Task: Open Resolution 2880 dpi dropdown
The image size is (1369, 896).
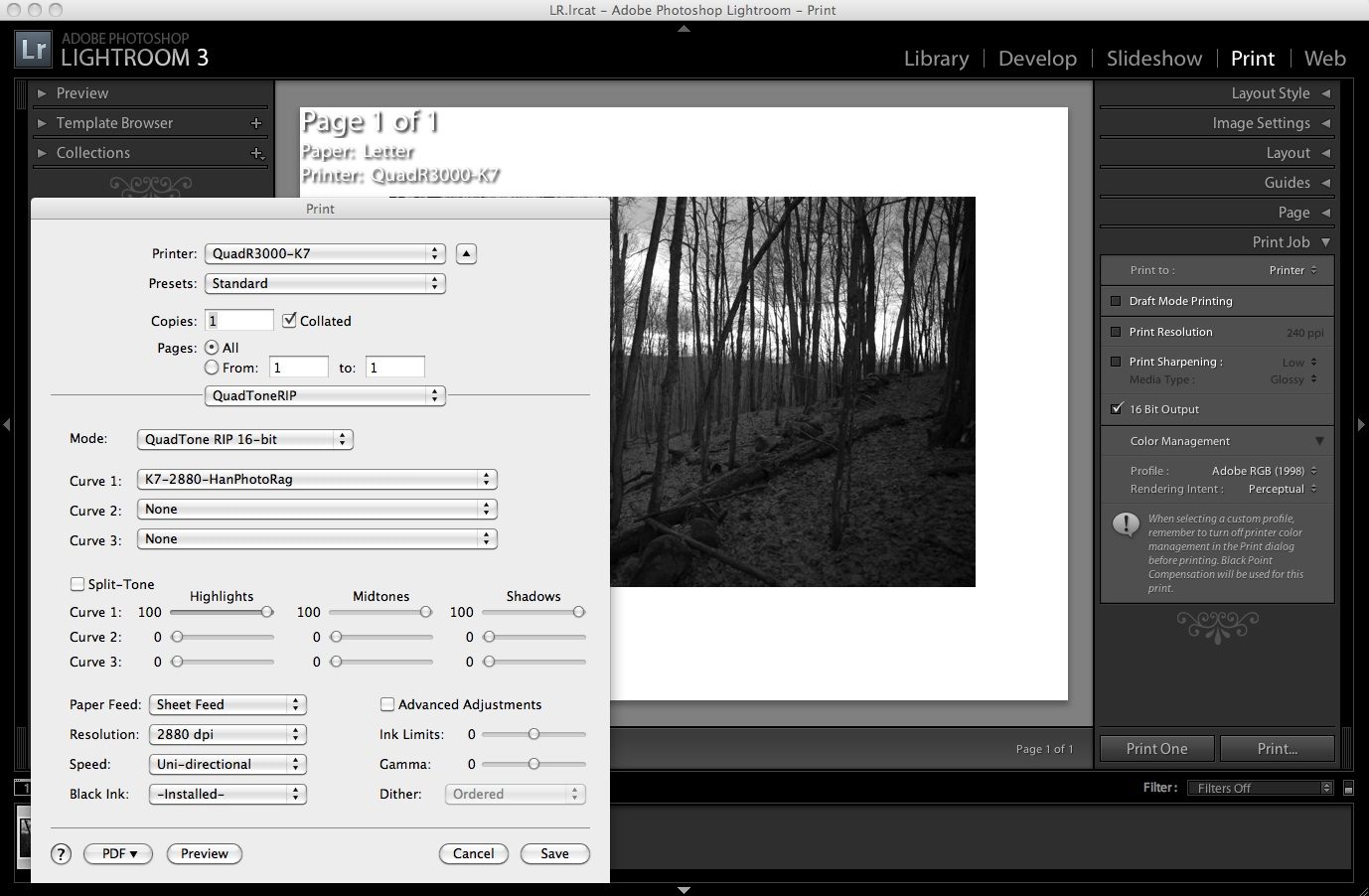Action: point(228,734)
